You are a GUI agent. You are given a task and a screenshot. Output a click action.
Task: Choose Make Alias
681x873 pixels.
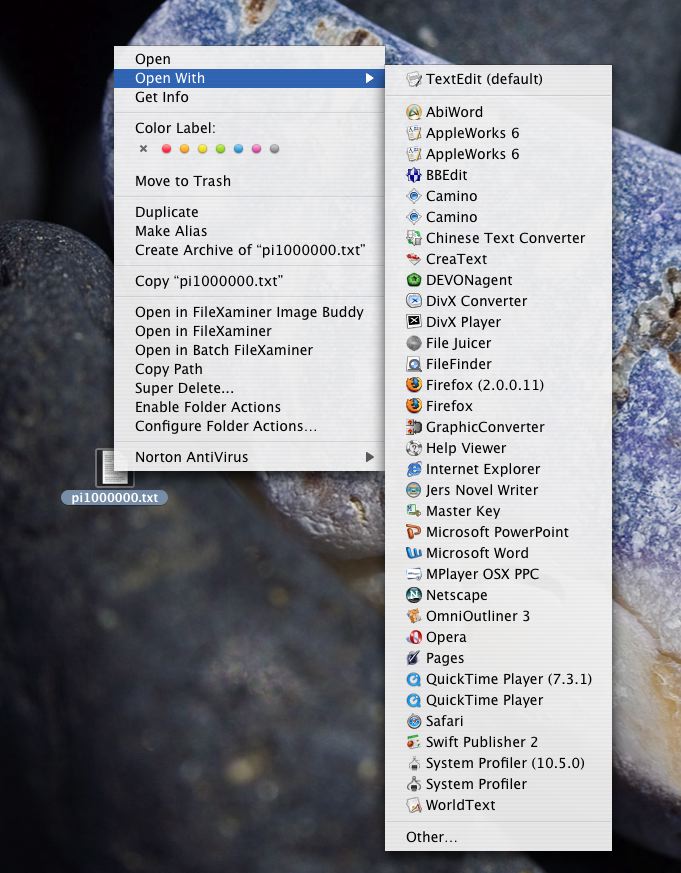coord(249,231)
